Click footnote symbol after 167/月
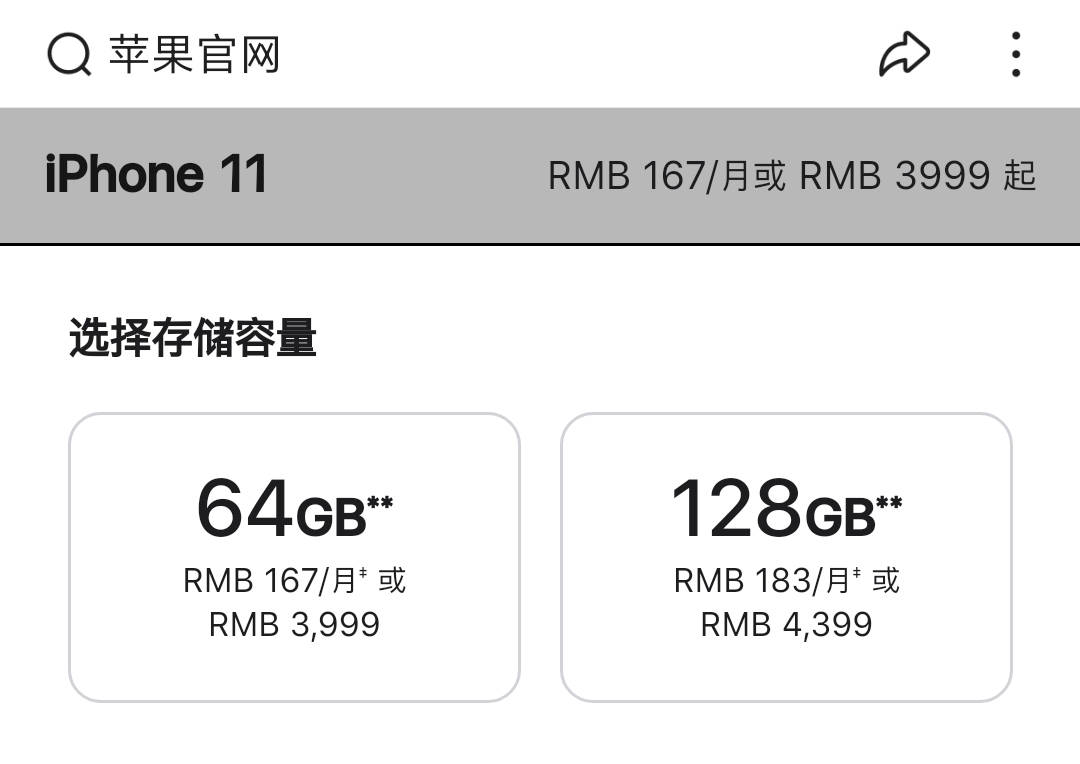 coord(363,572)
